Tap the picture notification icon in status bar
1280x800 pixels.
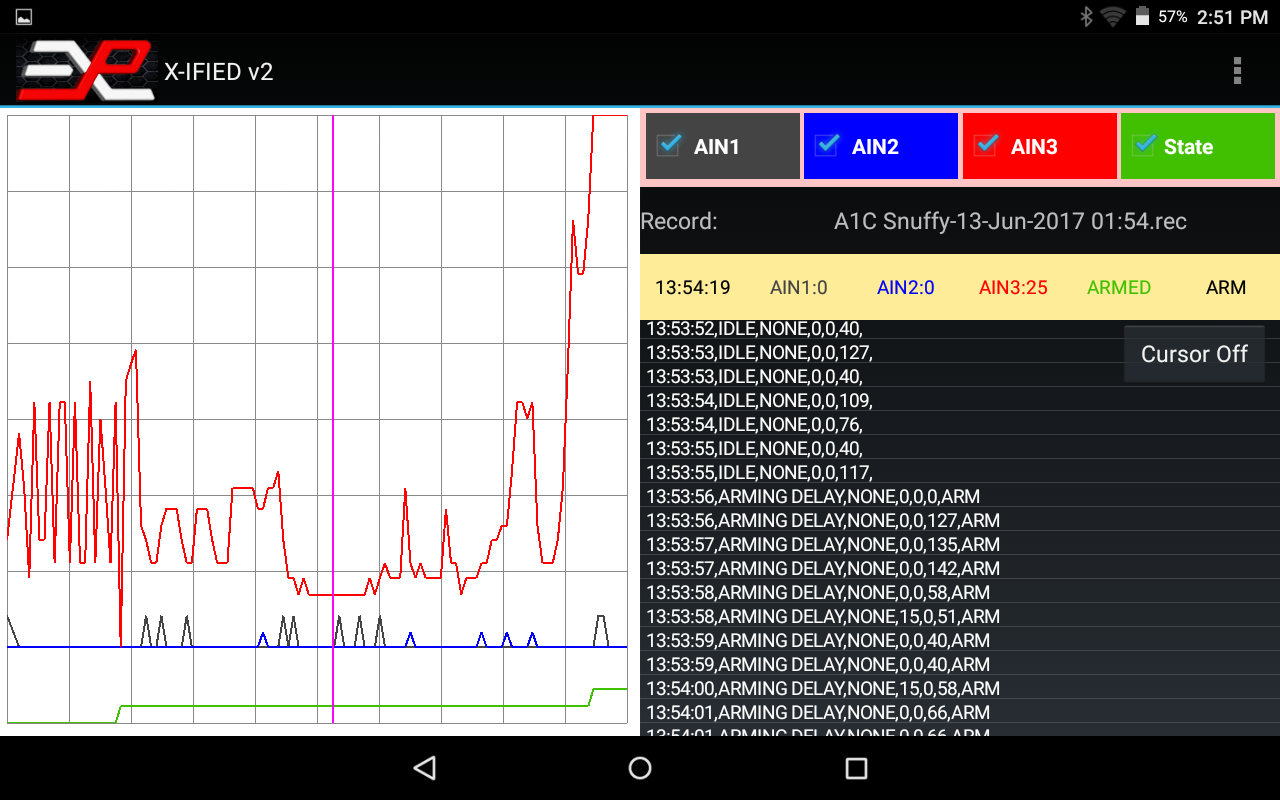point(24,17)
